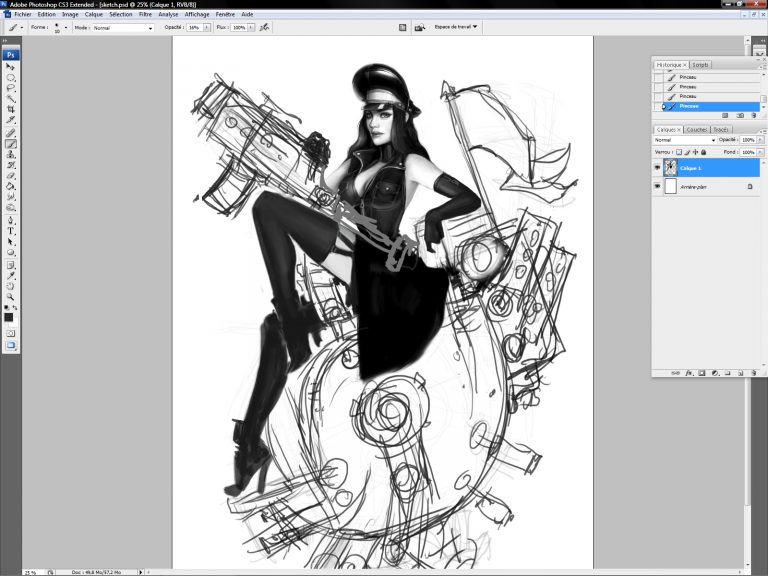Select the Blur tool

point(10,197)
